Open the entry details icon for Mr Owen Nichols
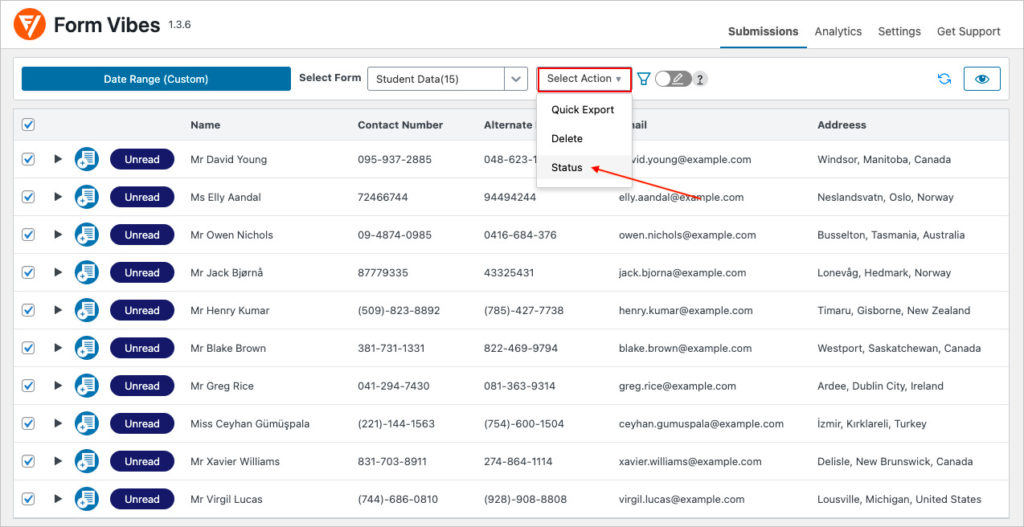Image resolution: width=1024 pixels, height=527 pixels. point(87,235)
